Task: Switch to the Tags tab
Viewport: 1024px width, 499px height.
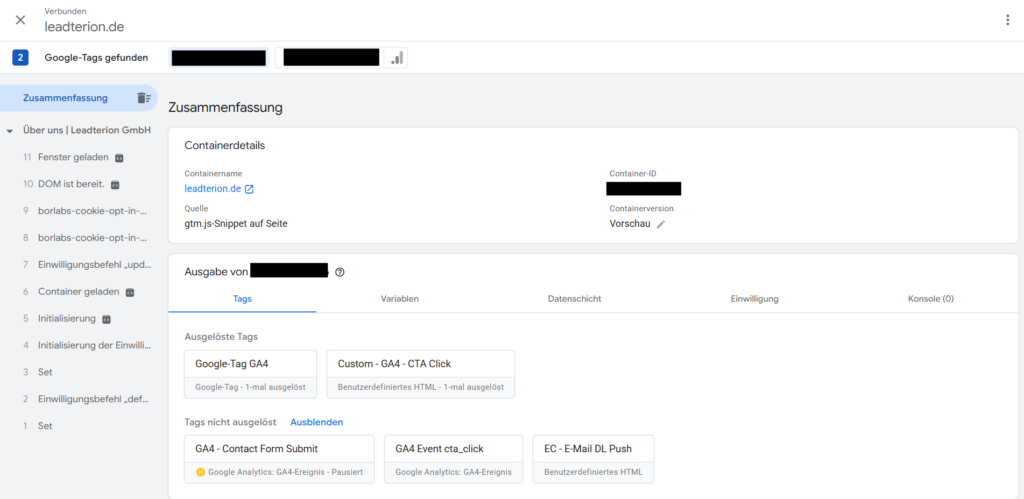Action: click(x=242, y=298)
